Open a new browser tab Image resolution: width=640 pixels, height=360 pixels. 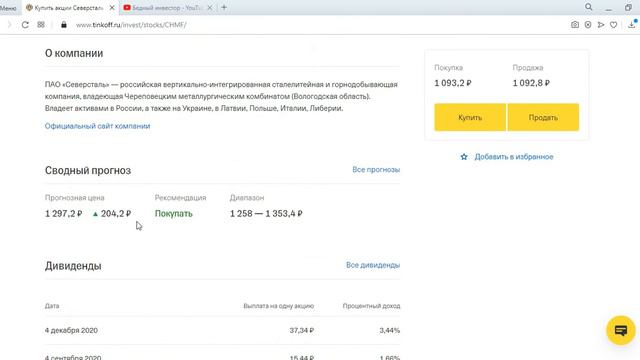(224, 7)
